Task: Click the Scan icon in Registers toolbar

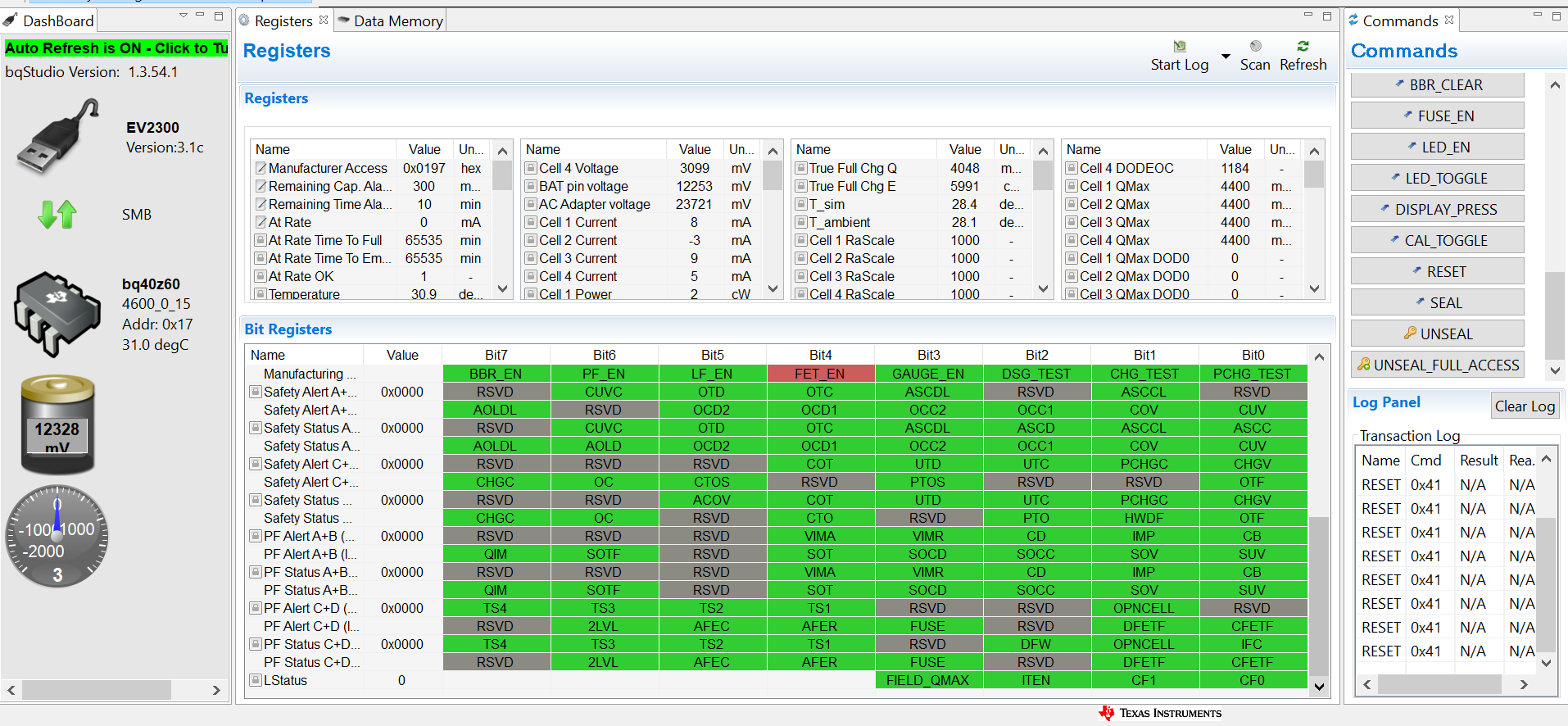Action: (x=1255, y=47)
